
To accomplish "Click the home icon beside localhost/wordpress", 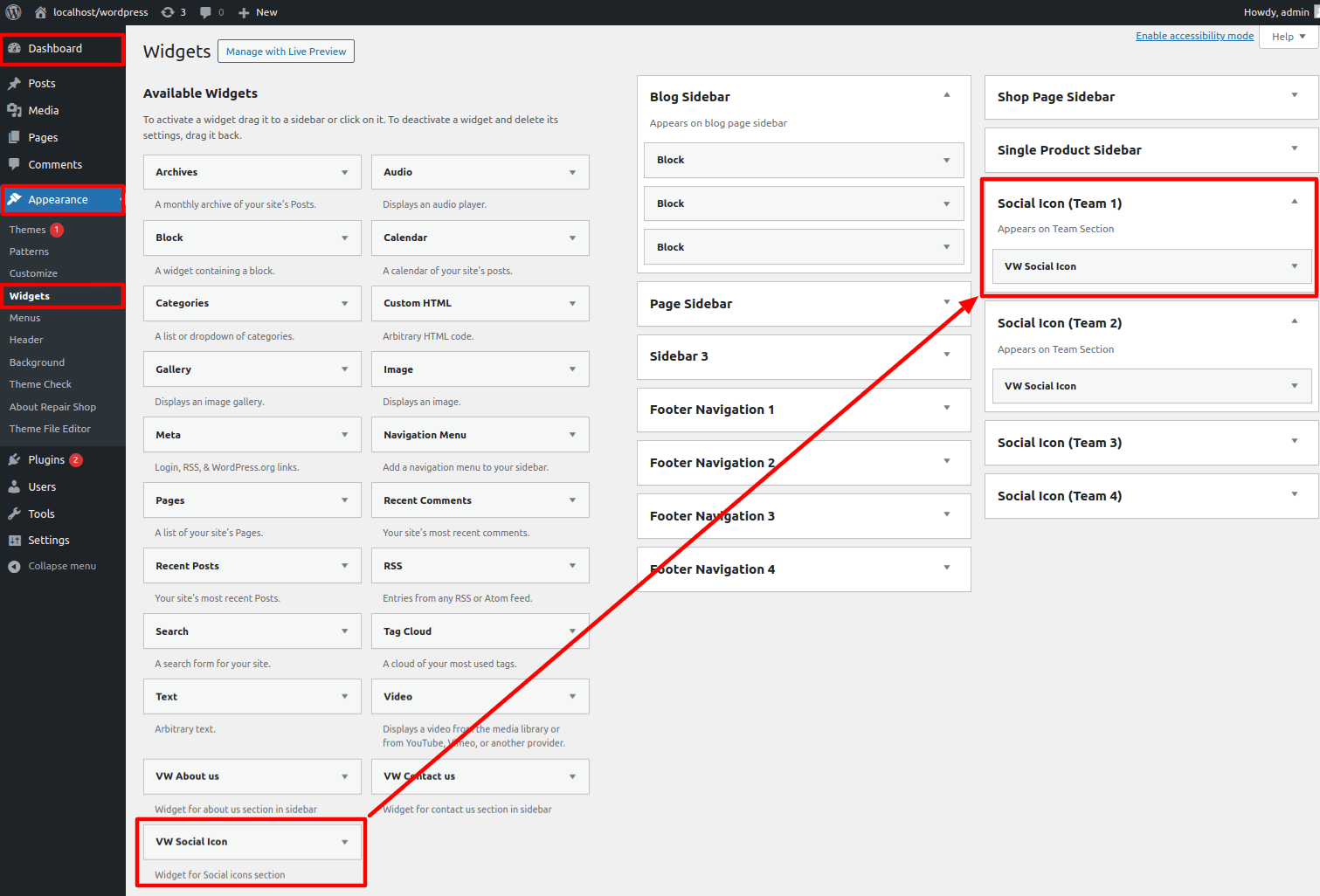I will pos(40,12).
